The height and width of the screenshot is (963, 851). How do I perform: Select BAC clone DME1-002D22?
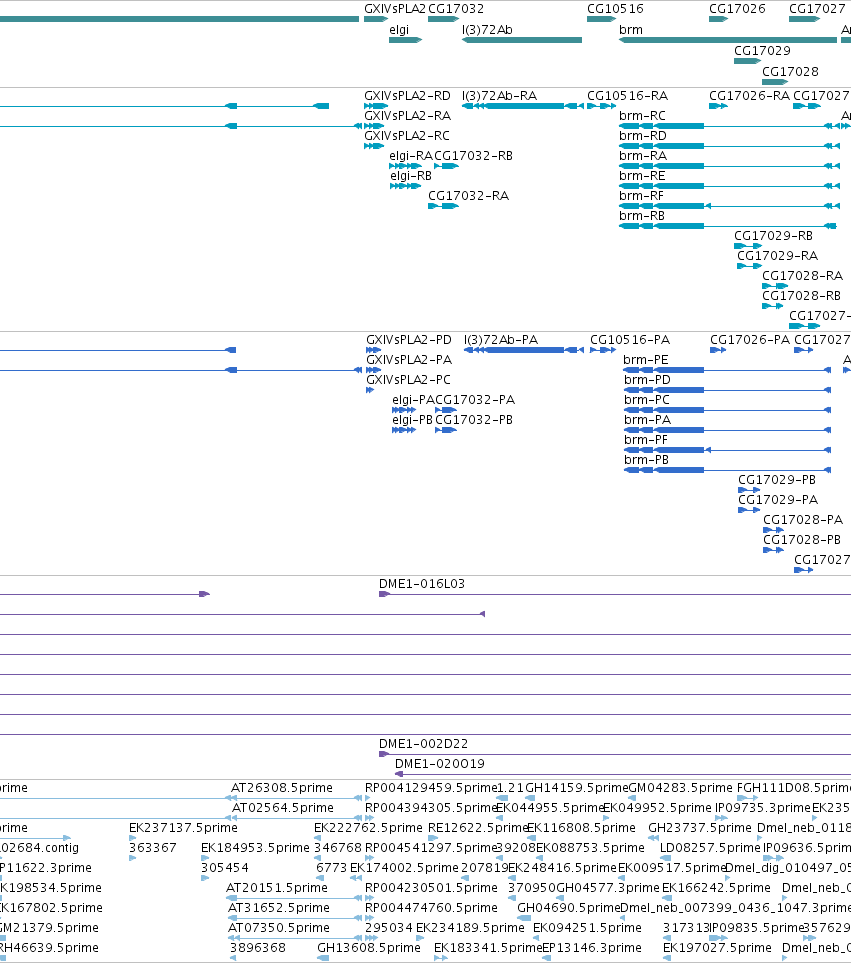click(424, 744)
